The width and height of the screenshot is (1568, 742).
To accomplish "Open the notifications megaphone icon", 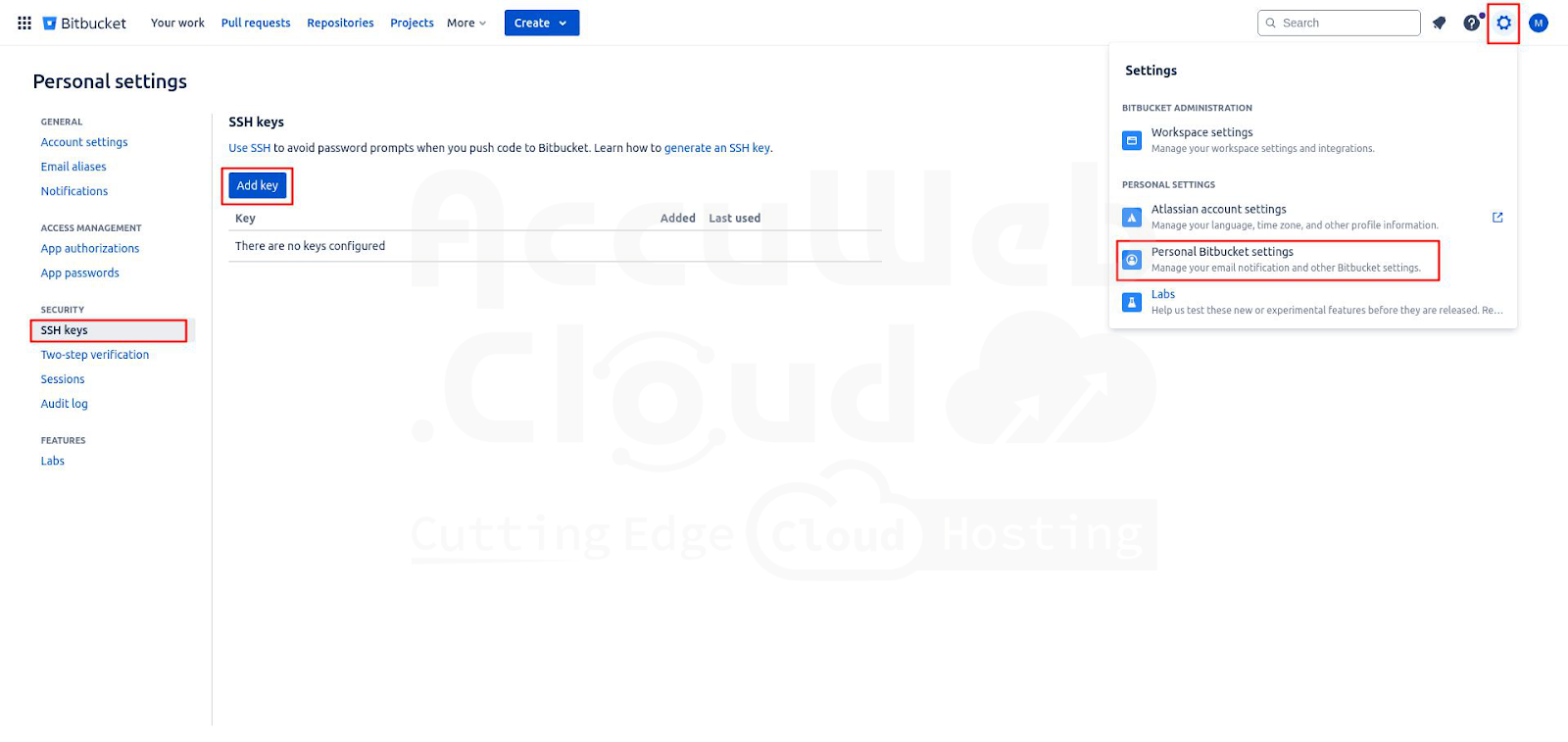I will (x=1439, y=23).
